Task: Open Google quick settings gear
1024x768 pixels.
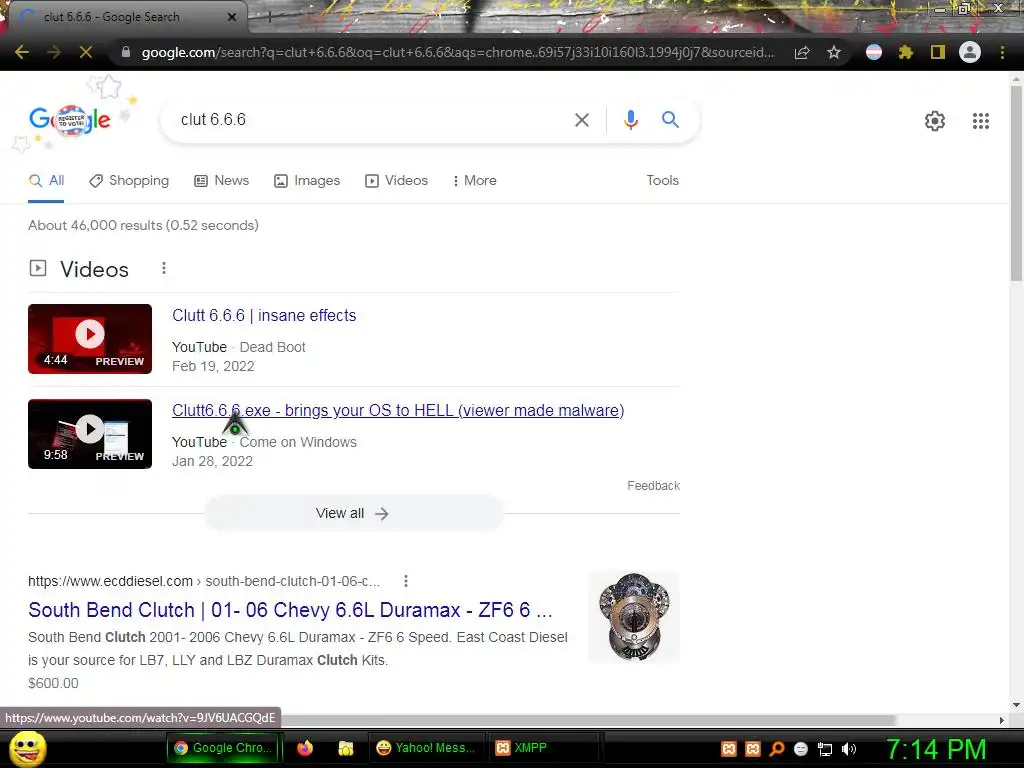Action: click(x=935, y=121)
